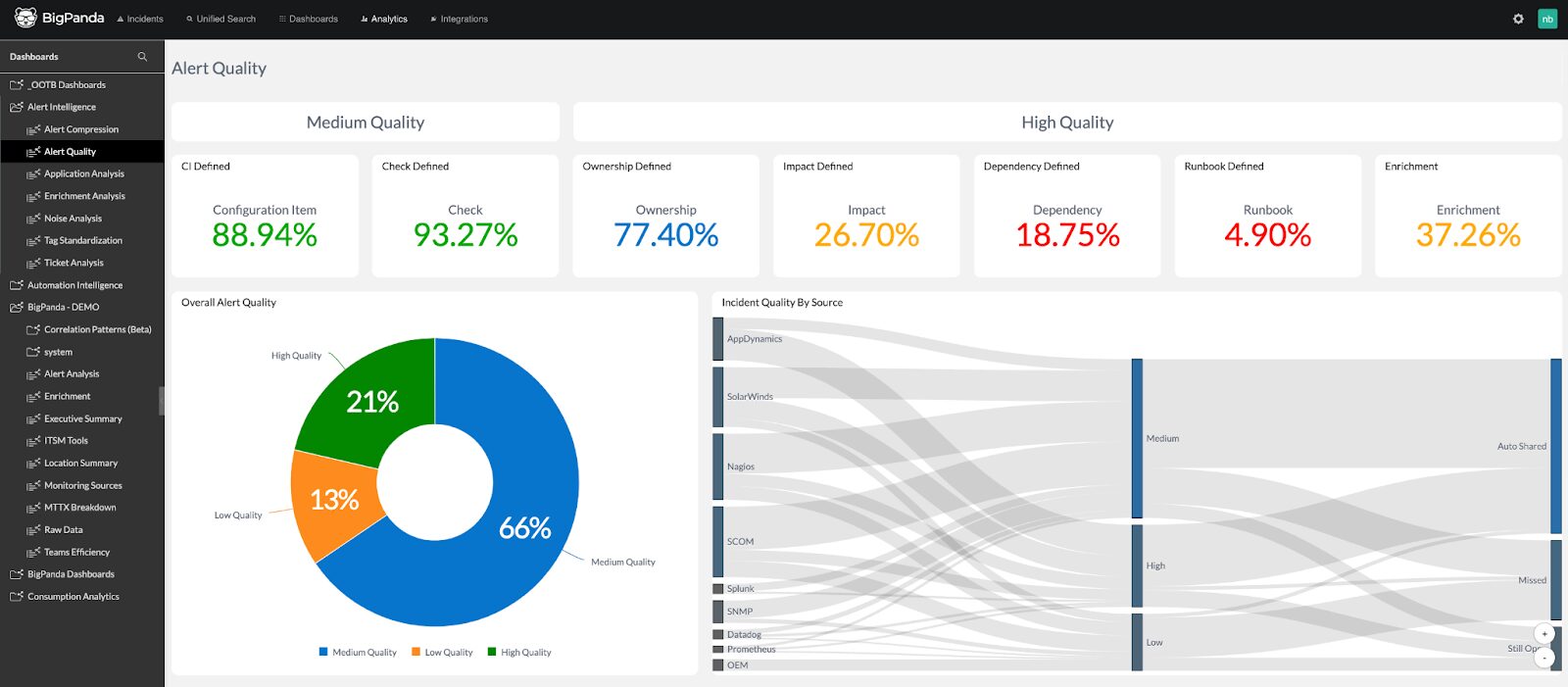Open Integrations from the top navigation

[x=460, y=19]
